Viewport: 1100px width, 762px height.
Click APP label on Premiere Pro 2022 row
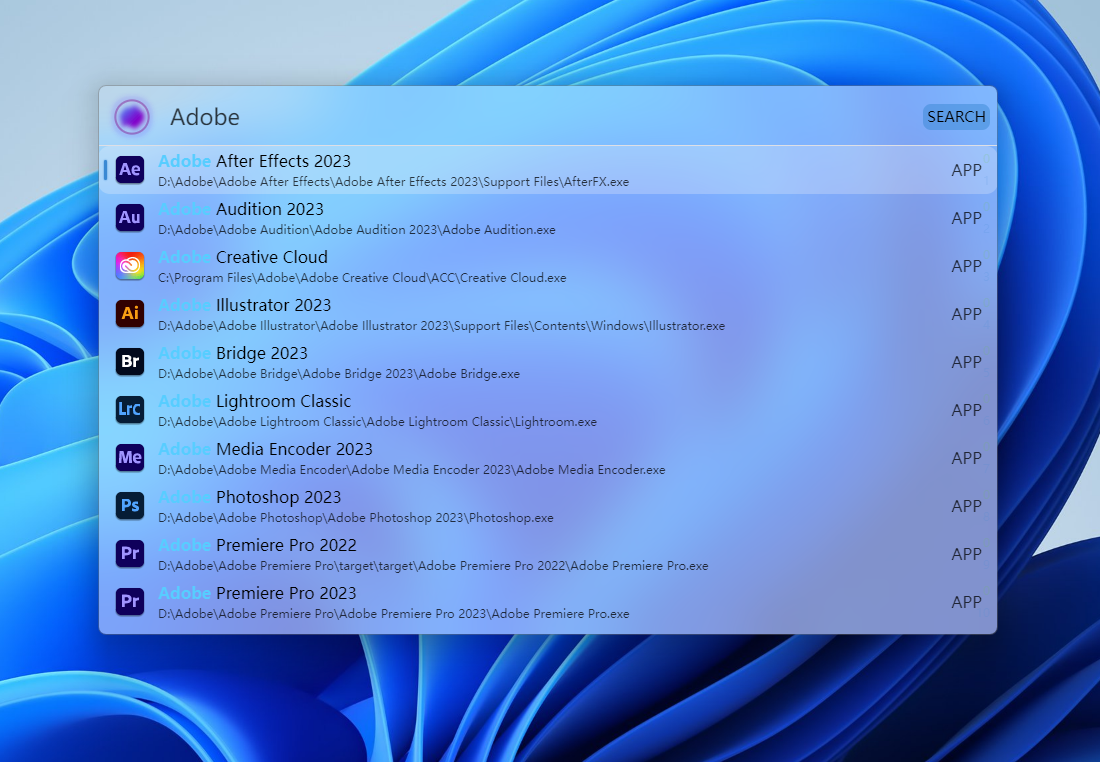click(966, 554)
